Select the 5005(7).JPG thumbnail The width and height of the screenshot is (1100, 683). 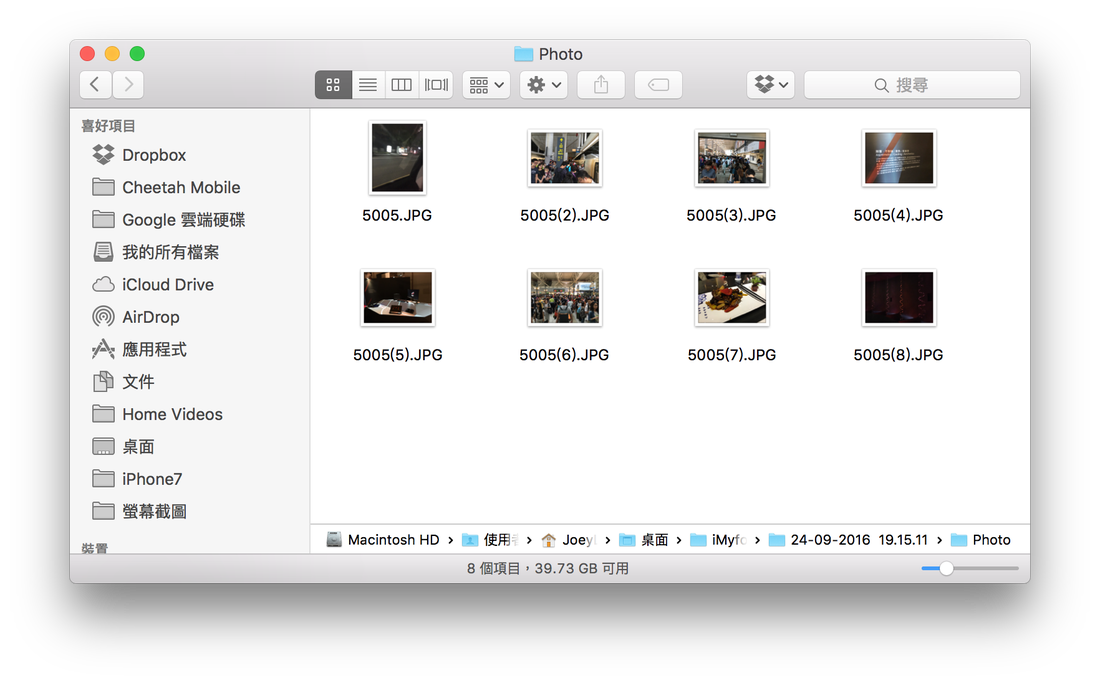pyautogui.click(x=732, y=297)
